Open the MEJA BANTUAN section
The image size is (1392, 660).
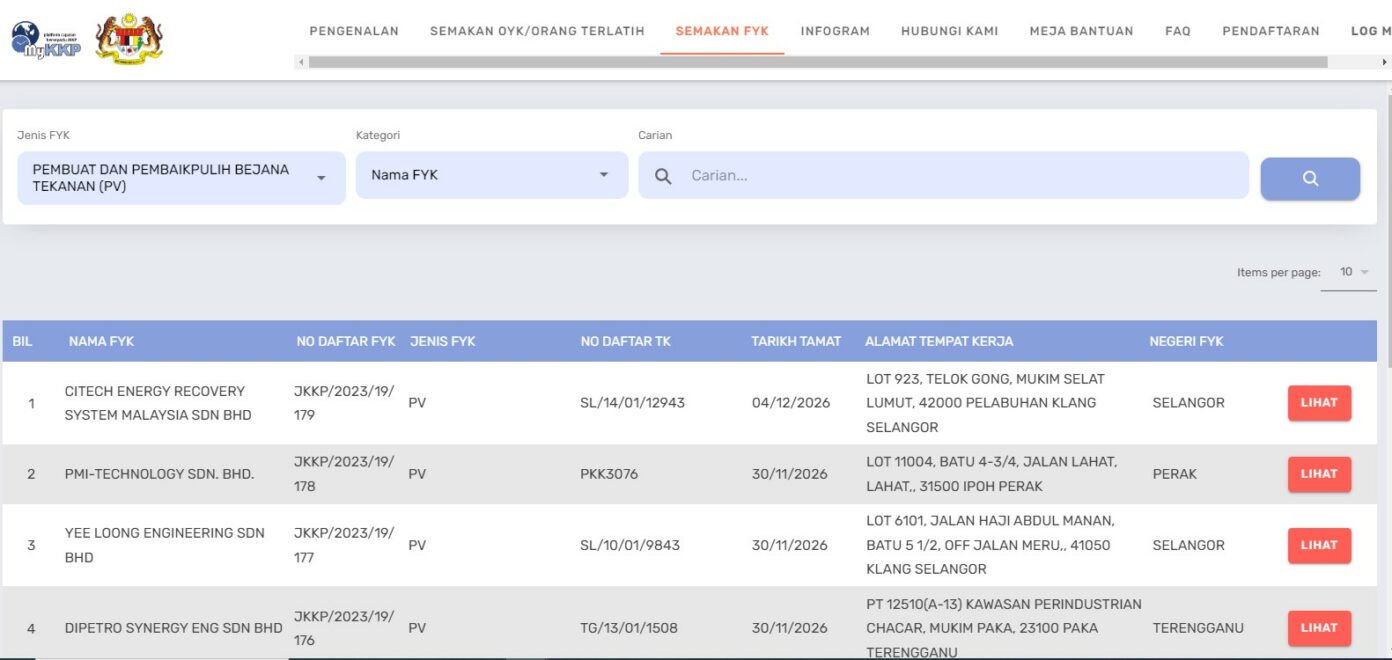[x=1082, y=31]
